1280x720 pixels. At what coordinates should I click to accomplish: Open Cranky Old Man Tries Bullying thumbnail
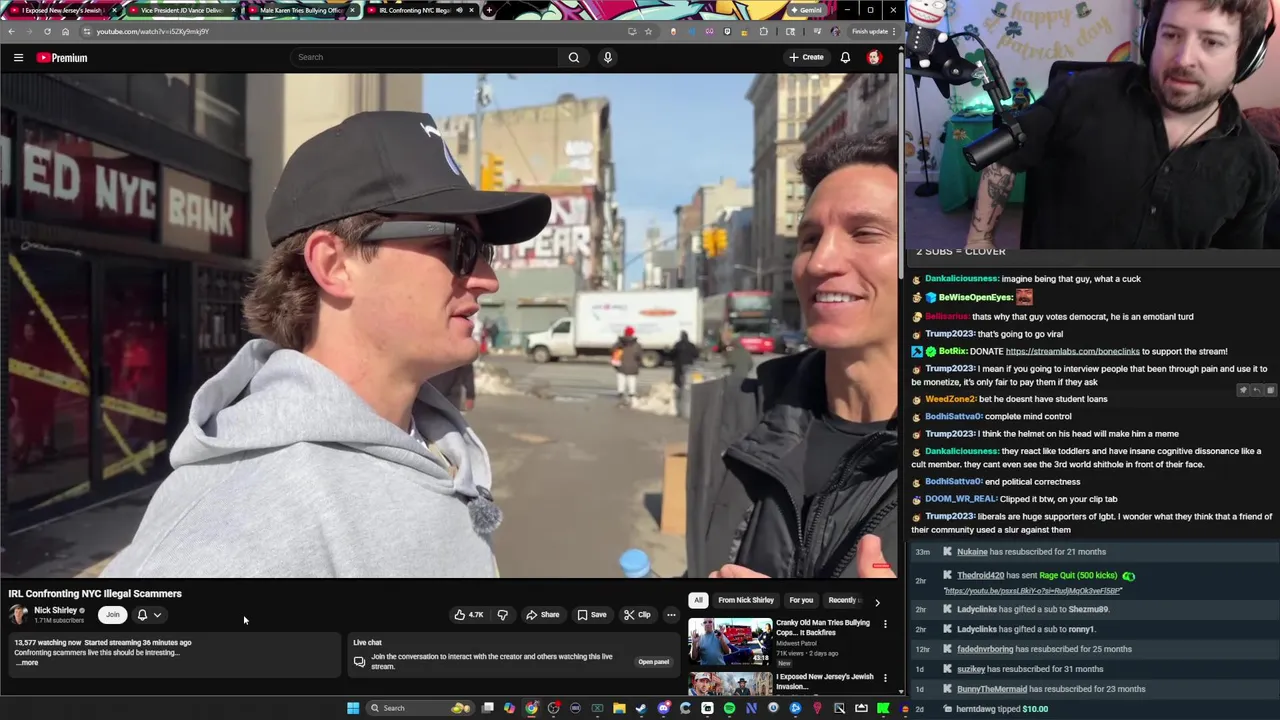tap(729, 642)
